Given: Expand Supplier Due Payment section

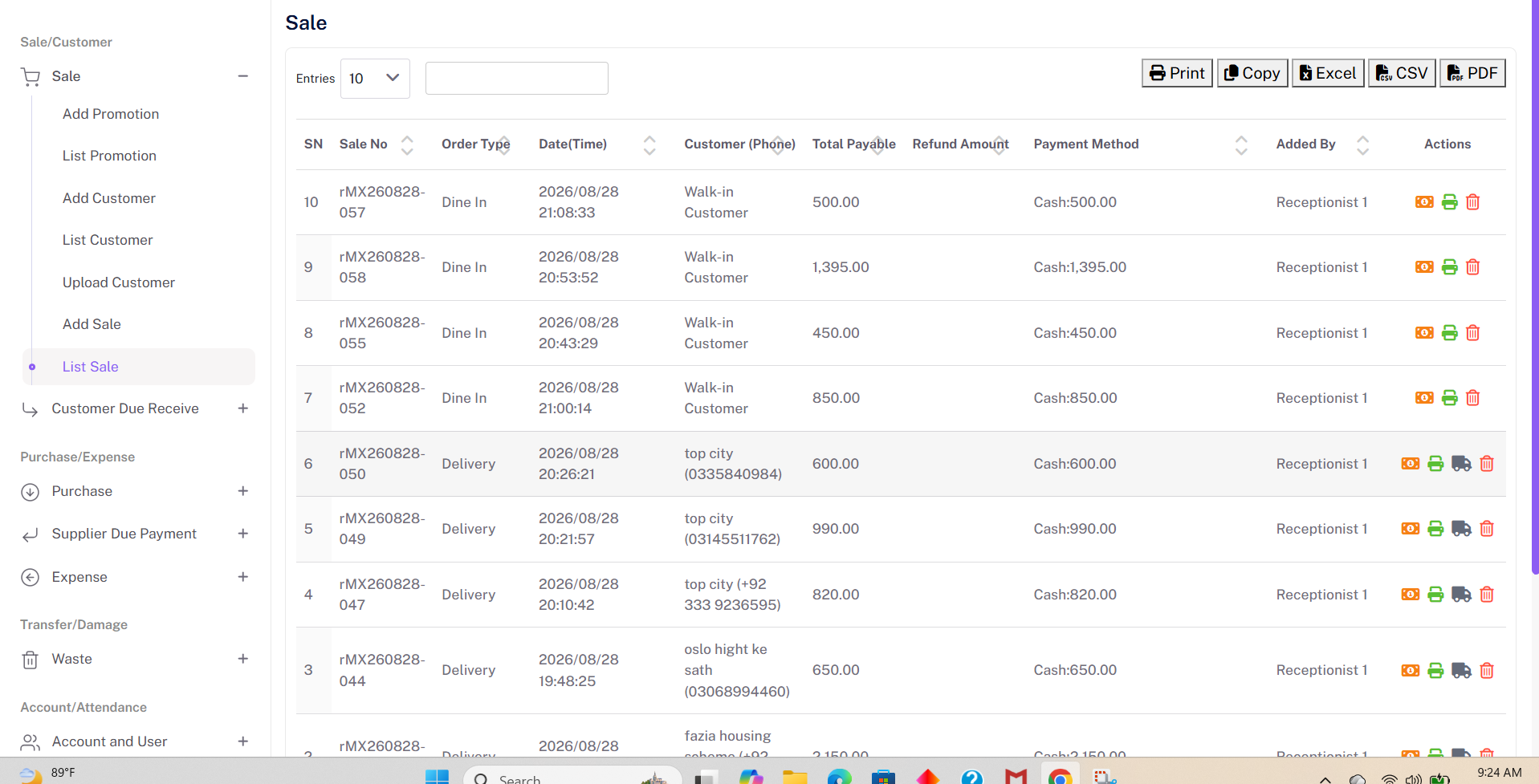Looking at the screenshot, I should (242, 534).
